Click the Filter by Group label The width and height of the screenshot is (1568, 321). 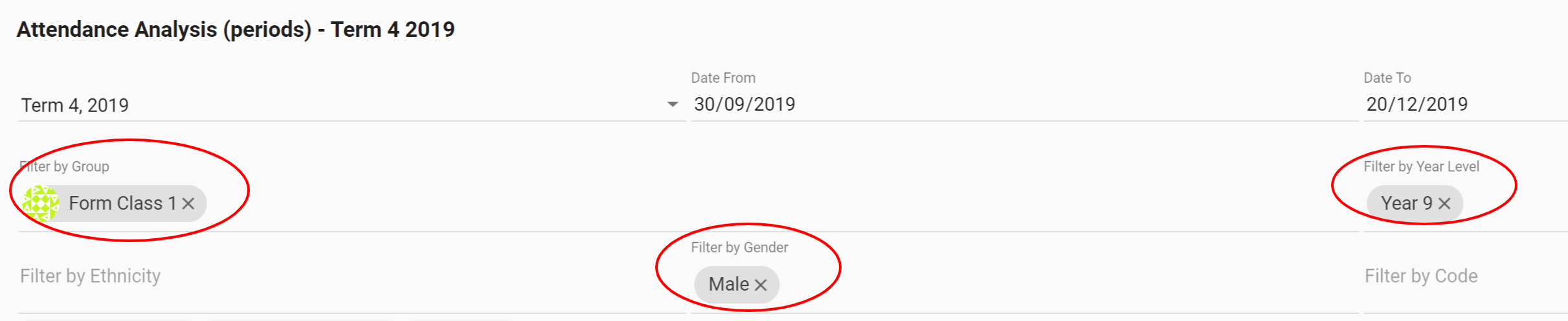(65, 166)
